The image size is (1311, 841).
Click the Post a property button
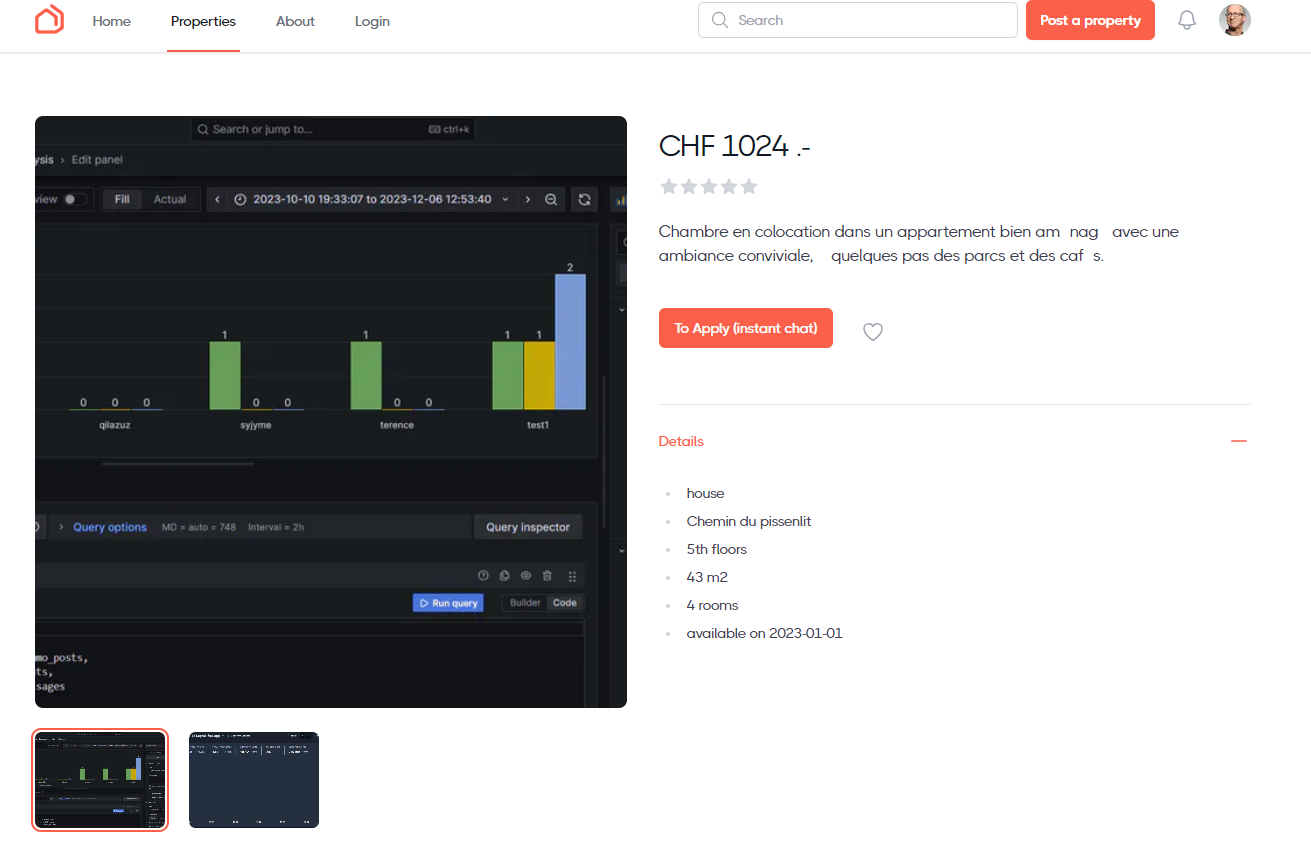coord(1090,20)
